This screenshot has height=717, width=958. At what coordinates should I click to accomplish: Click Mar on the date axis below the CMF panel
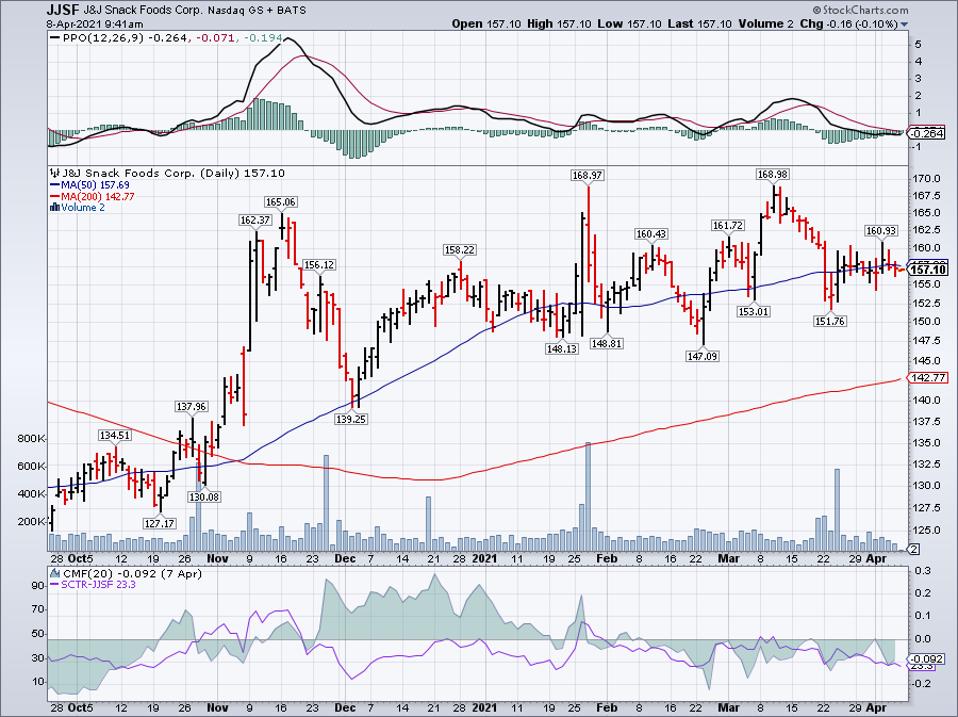click(x=728, y=708)
